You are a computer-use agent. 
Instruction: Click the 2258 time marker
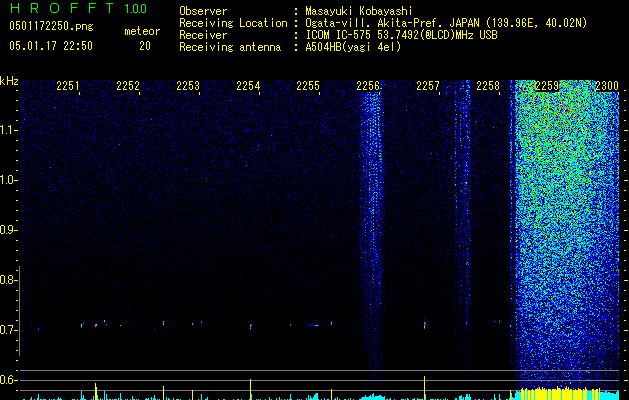[488, 85]
